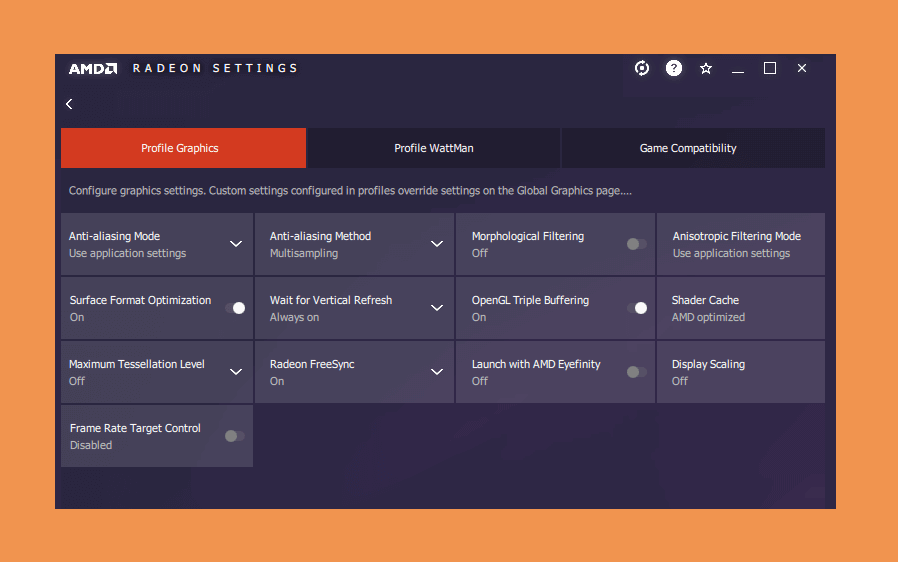Go back using the left arrow
Viewport: 898px width, 562px height.
[x=69, y=104]
